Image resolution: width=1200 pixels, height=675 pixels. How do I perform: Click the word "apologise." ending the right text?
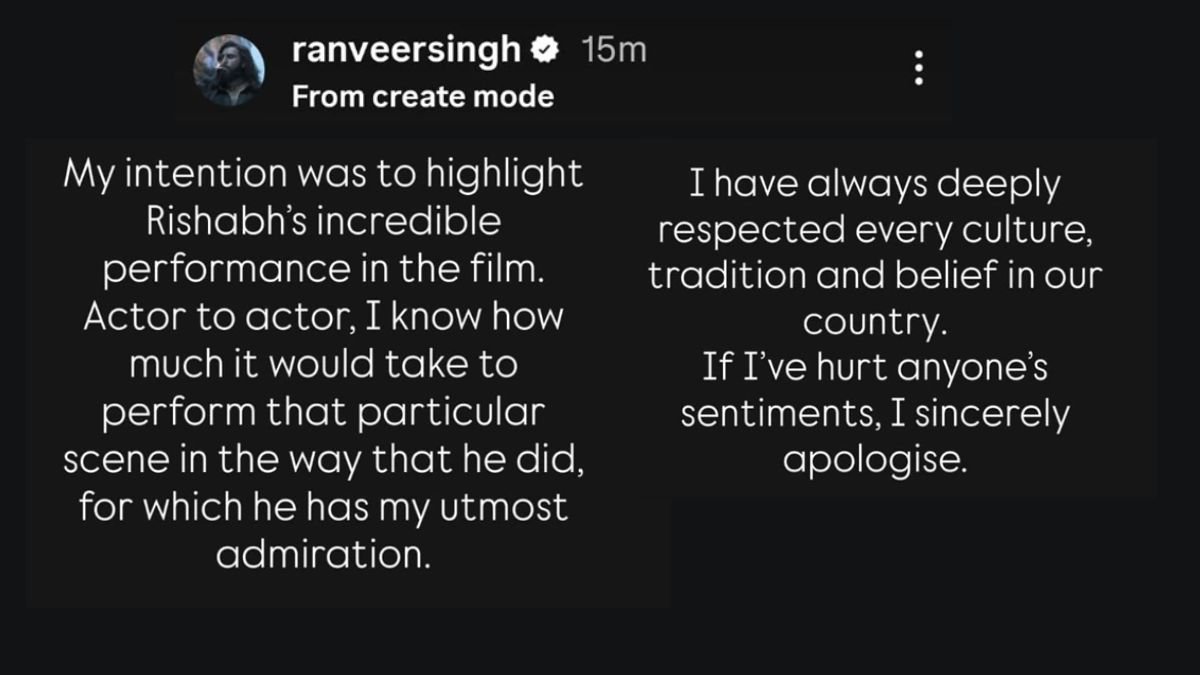tap(874, 463)
